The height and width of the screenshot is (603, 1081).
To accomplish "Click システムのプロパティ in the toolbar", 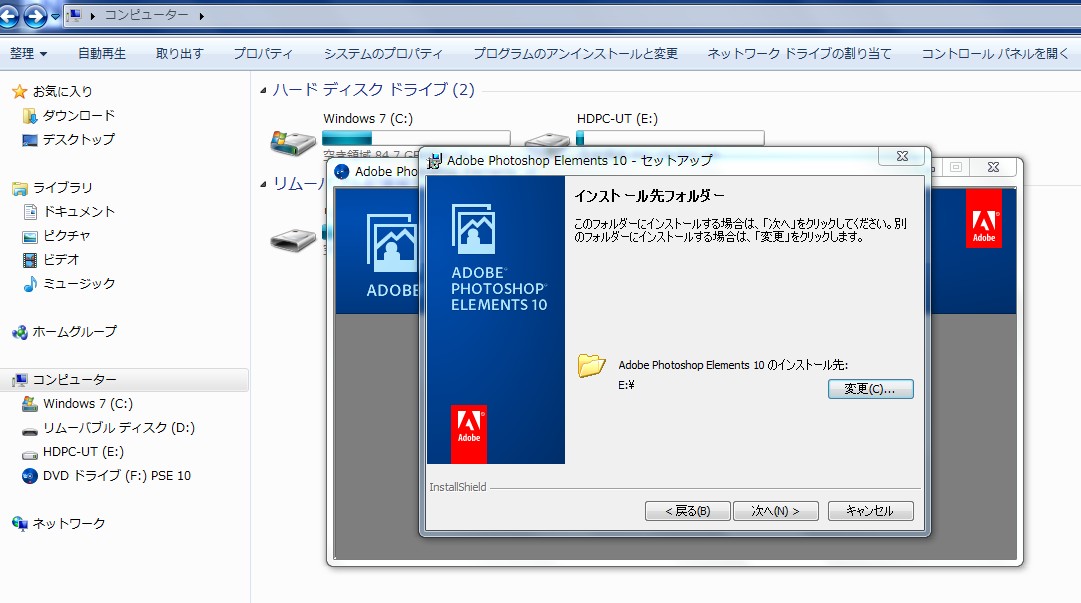I will (383, 53).
